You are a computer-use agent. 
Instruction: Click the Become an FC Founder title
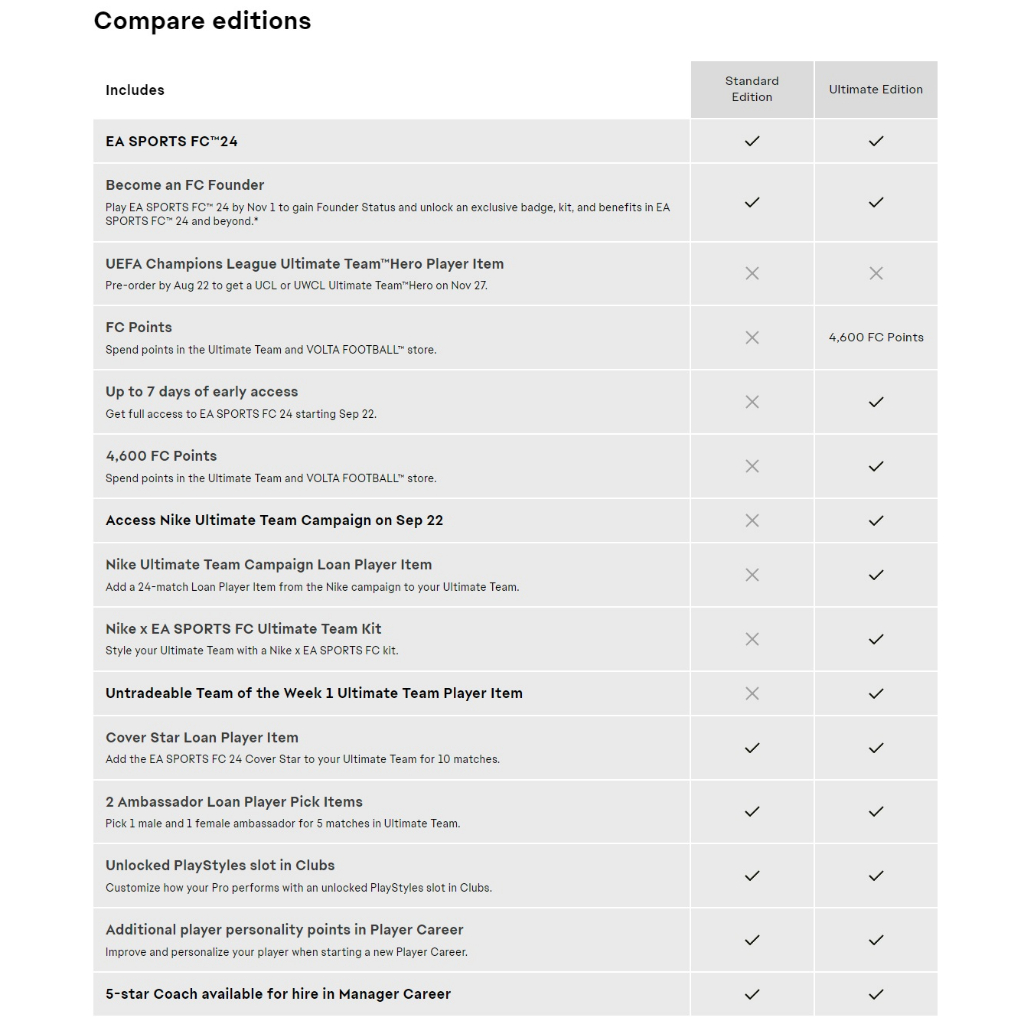pyautogui.click(x=185, y=185)
